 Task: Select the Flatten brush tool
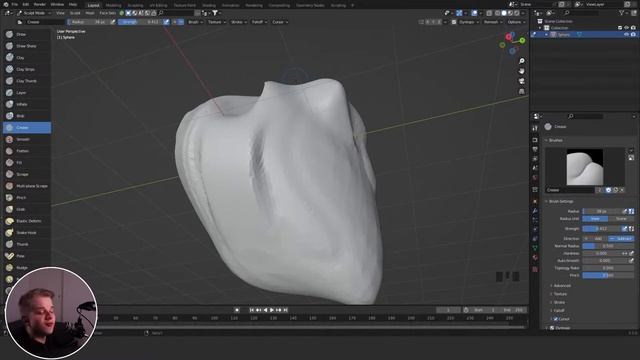tap(27, 151)
